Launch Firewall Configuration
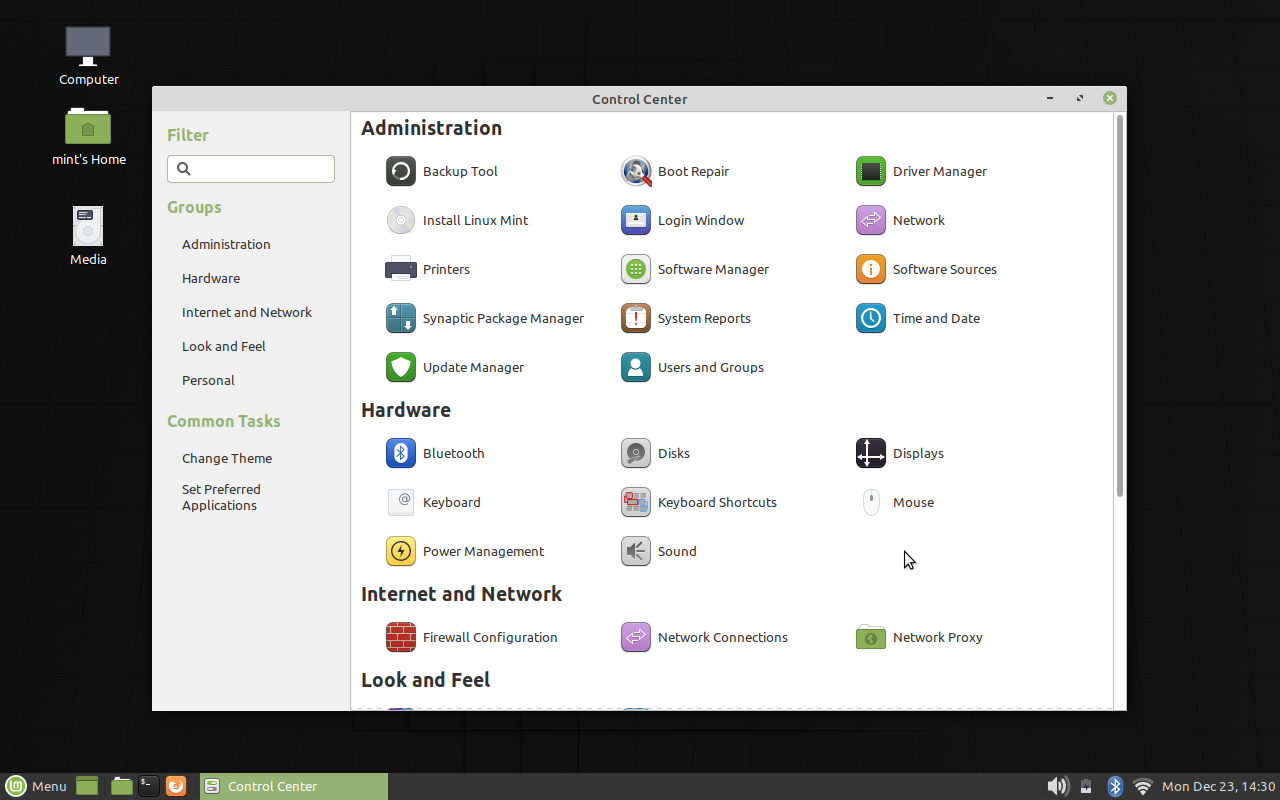Image resolution: width=1280 pixels, height=800 pixels. tap(401, 637)
